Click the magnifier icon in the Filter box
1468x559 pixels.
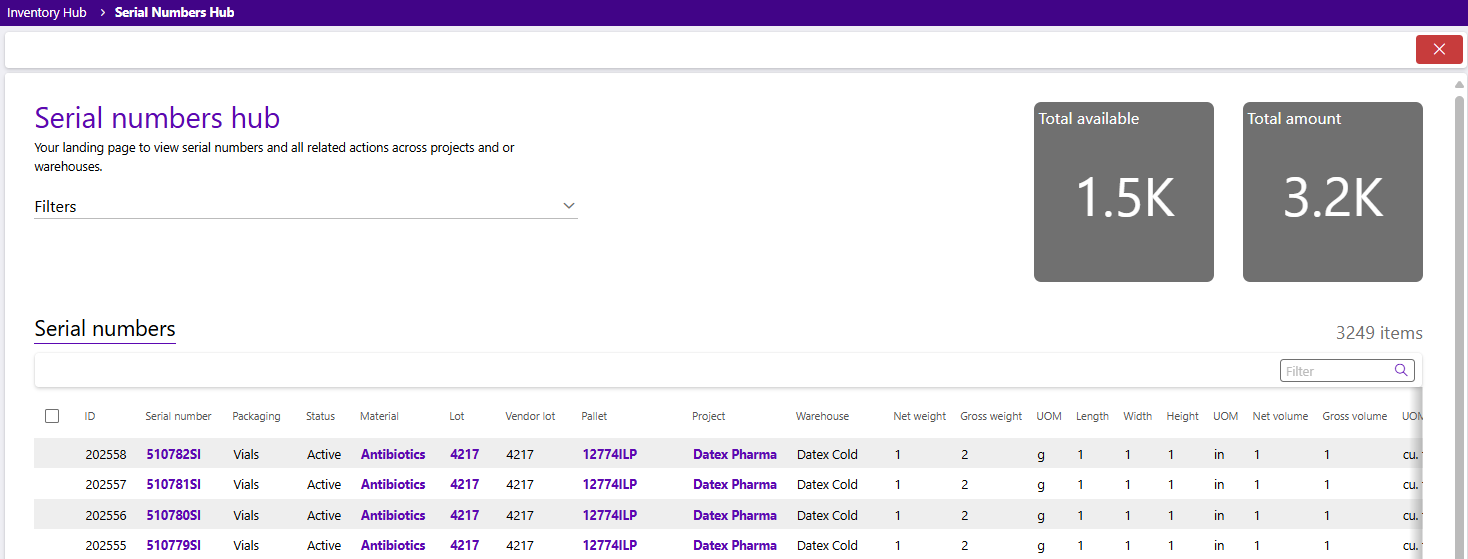tap(1401, 371)
